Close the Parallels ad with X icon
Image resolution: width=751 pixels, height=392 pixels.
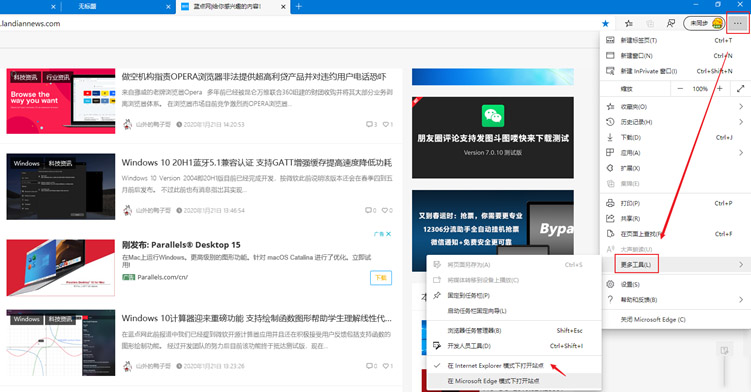[x=388, y=234]
